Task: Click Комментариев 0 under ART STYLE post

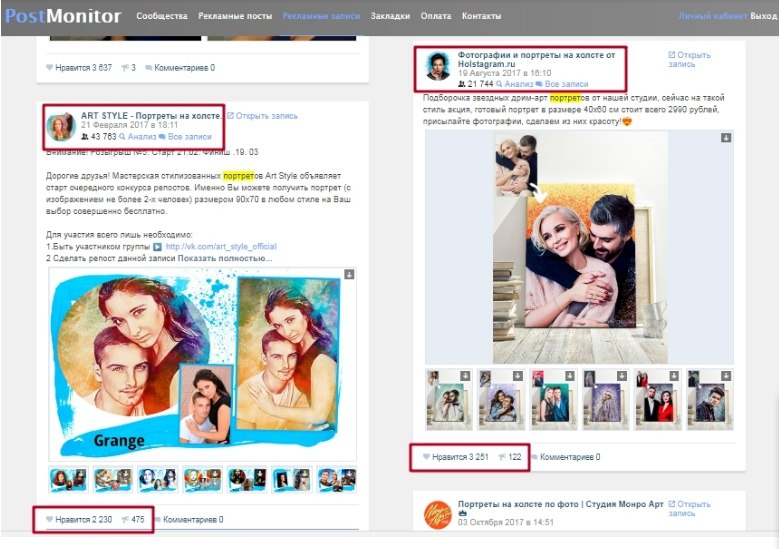Action: click(x=189, y=520)
